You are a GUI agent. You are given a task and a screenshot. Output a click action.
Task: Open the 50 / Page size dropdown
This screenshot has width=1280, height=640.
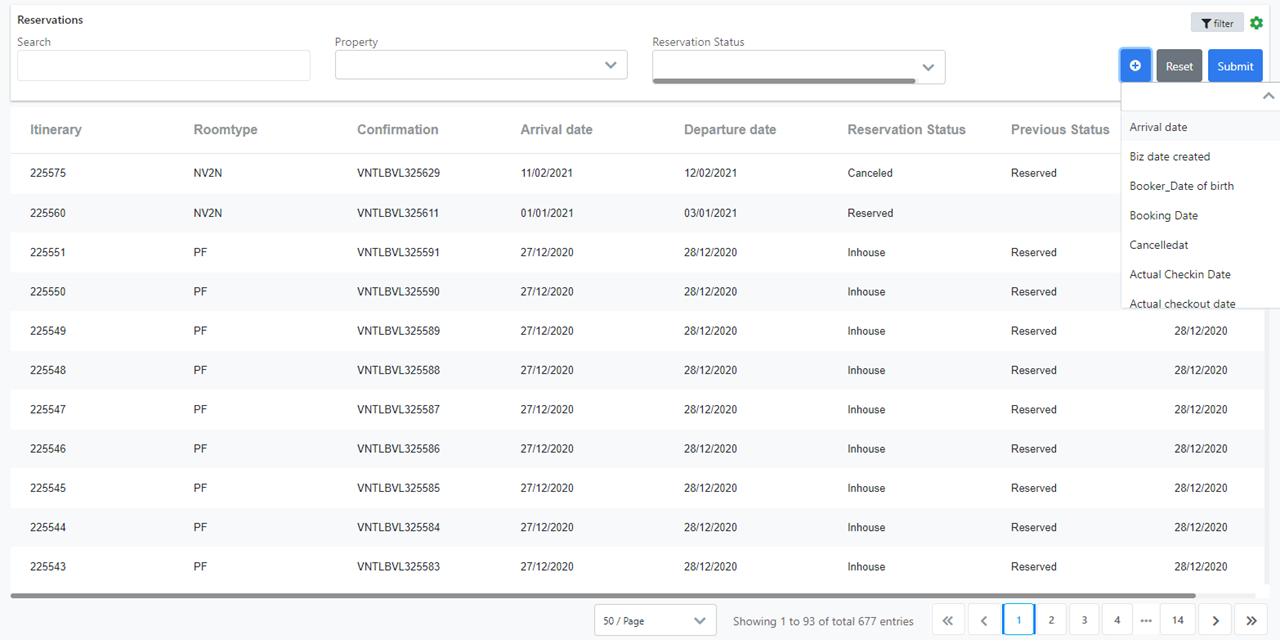click(x=655, y=620)
